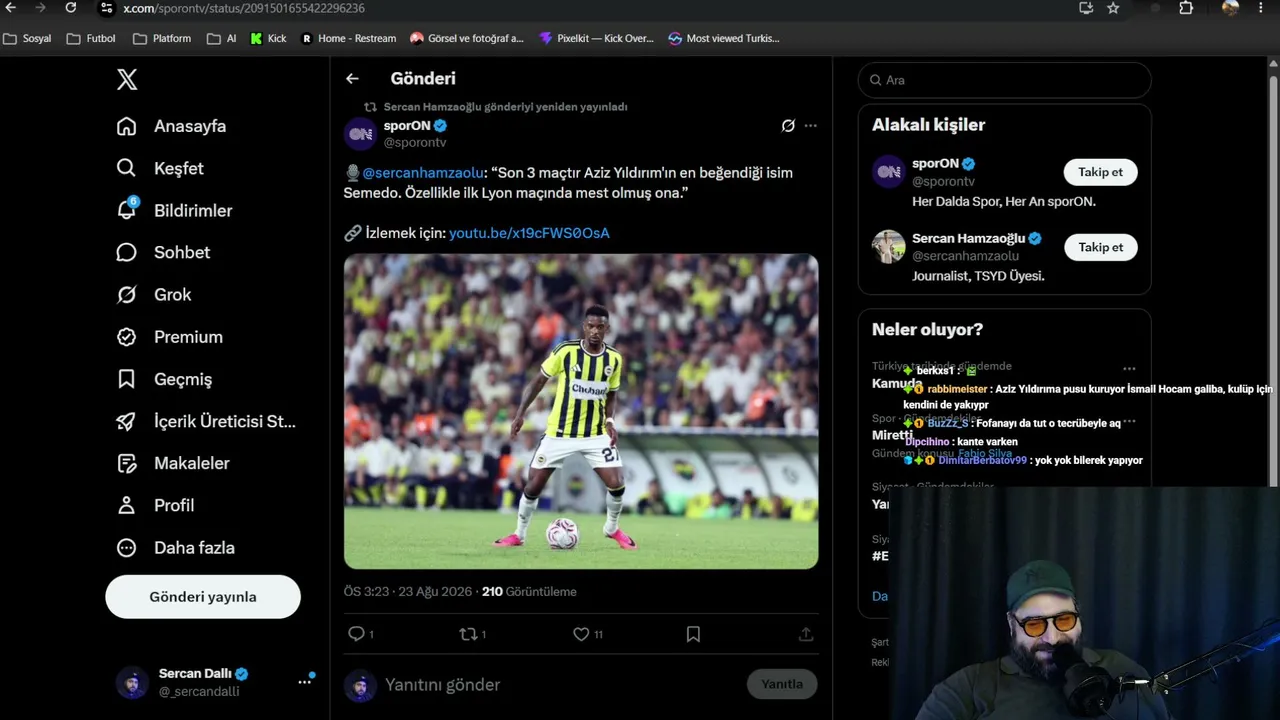Open the AI bookmarks folder
The width and height of the screenshot is (1280, 720).
click(222, 39)
